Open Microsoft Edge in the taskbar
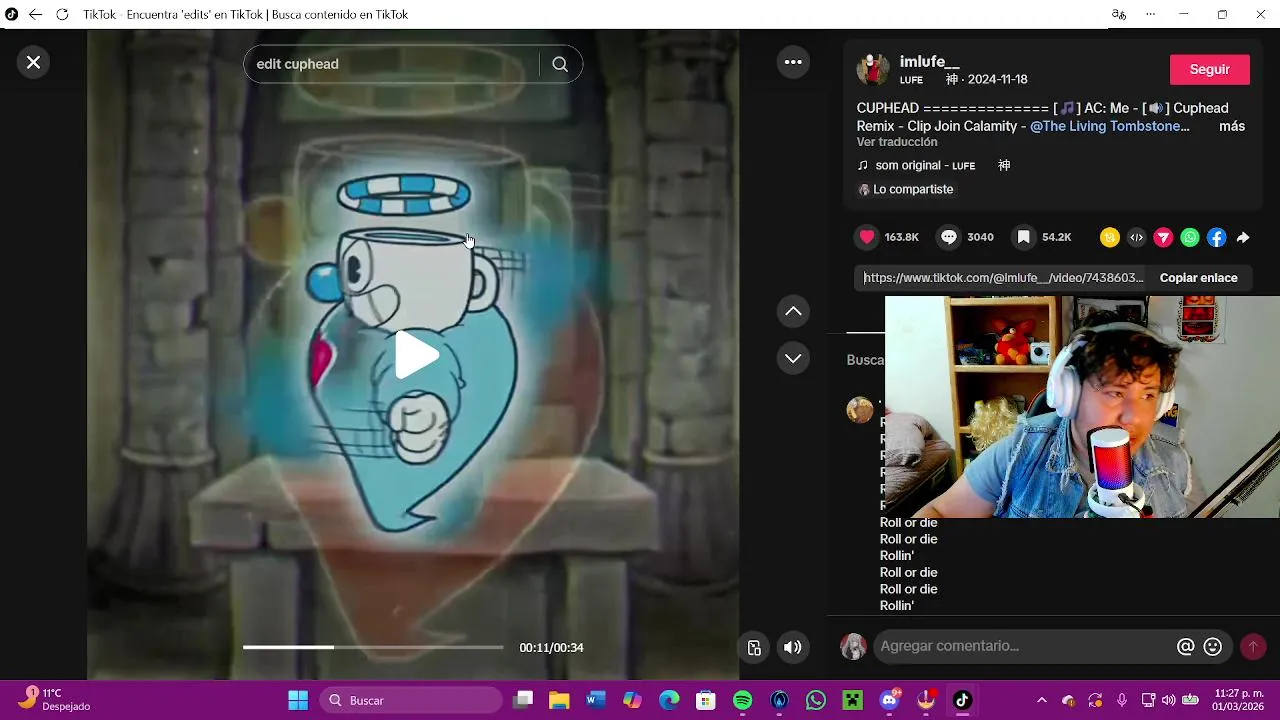The width and height of the screenshot is (1280, 720). point(669,700)
